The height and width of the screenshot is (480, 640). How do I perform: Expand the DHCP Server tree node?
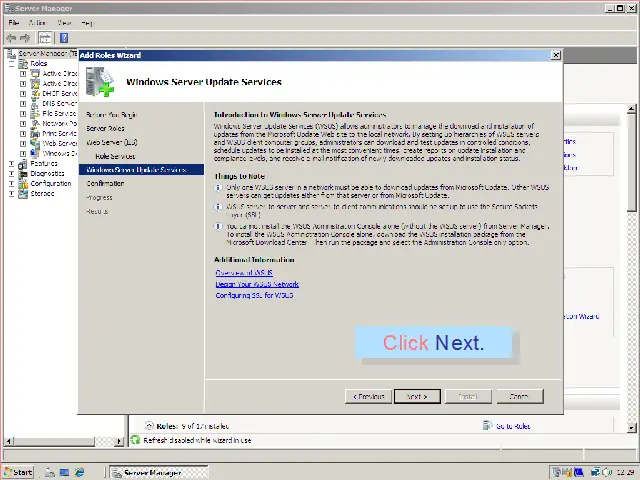(23, 94)
